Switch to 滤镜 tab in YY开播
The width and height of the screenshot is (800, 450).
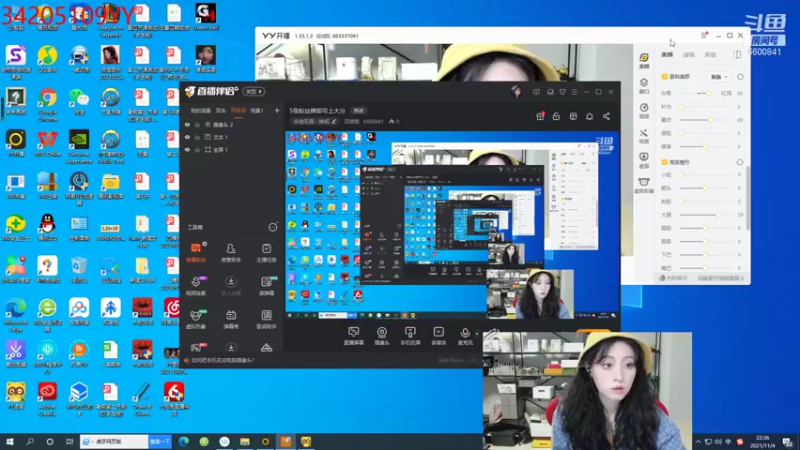[689, 55]
